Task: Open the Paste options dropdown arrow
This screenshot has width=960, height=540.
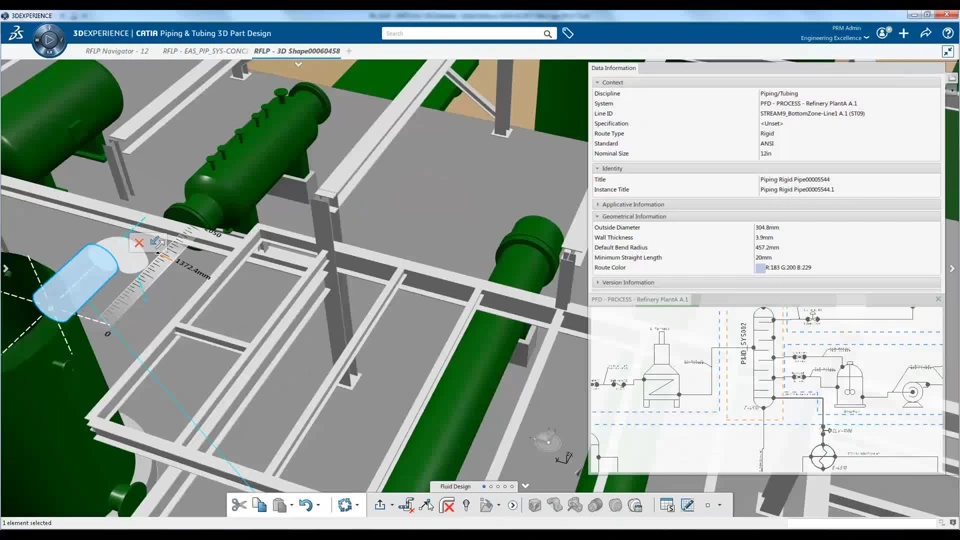Action: [291, 505]
